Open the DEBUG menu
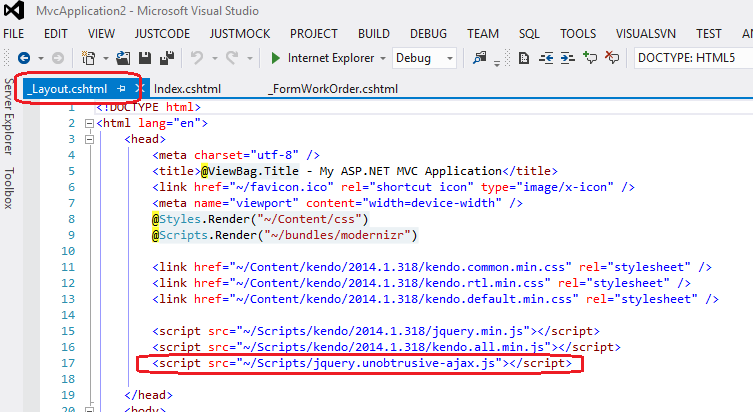753x412 pixels. click(428, 34)
